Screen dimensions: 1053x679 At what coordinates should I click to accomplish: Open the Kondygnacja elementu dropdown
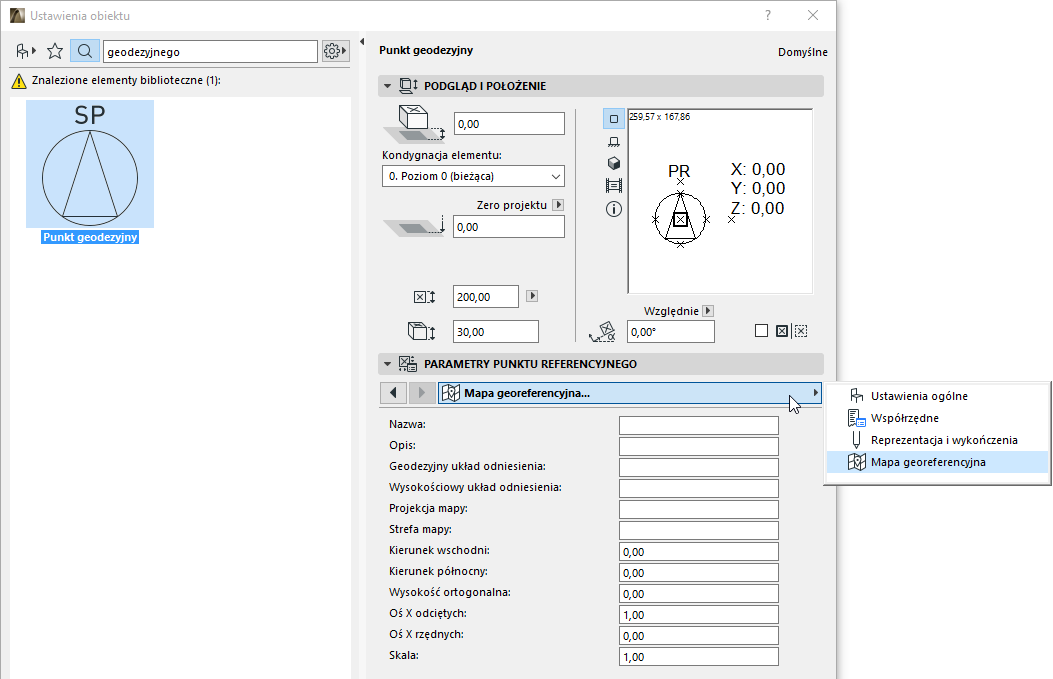(x=473, y=176)
